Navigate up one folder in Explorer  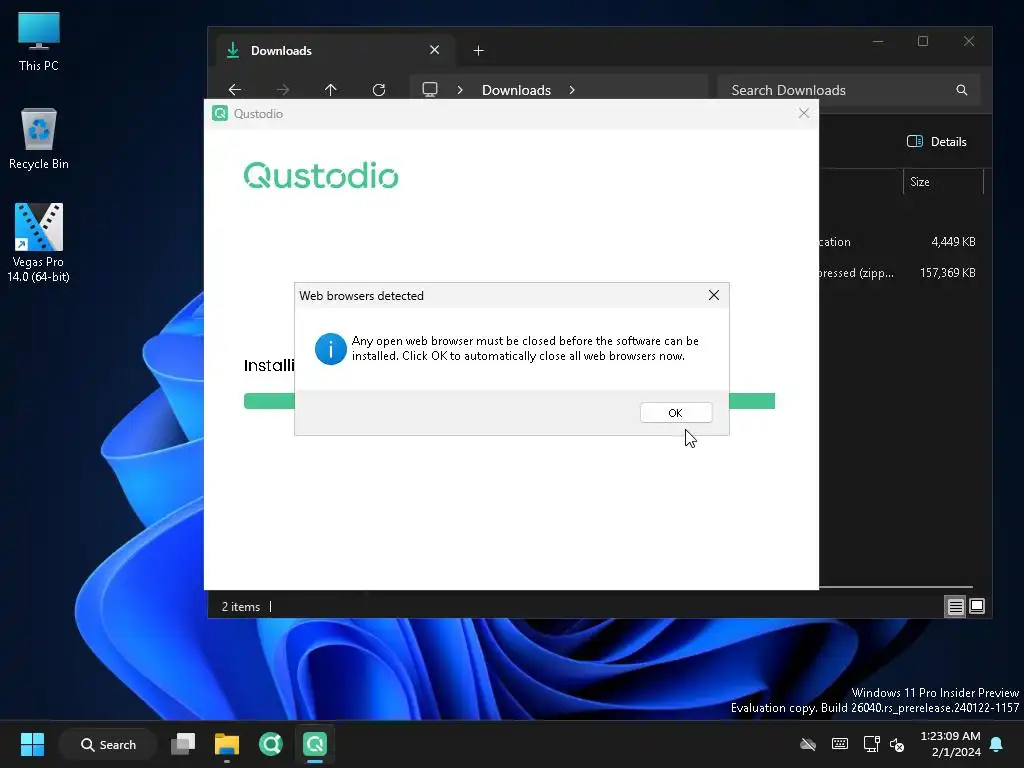[x=330, y=89]
